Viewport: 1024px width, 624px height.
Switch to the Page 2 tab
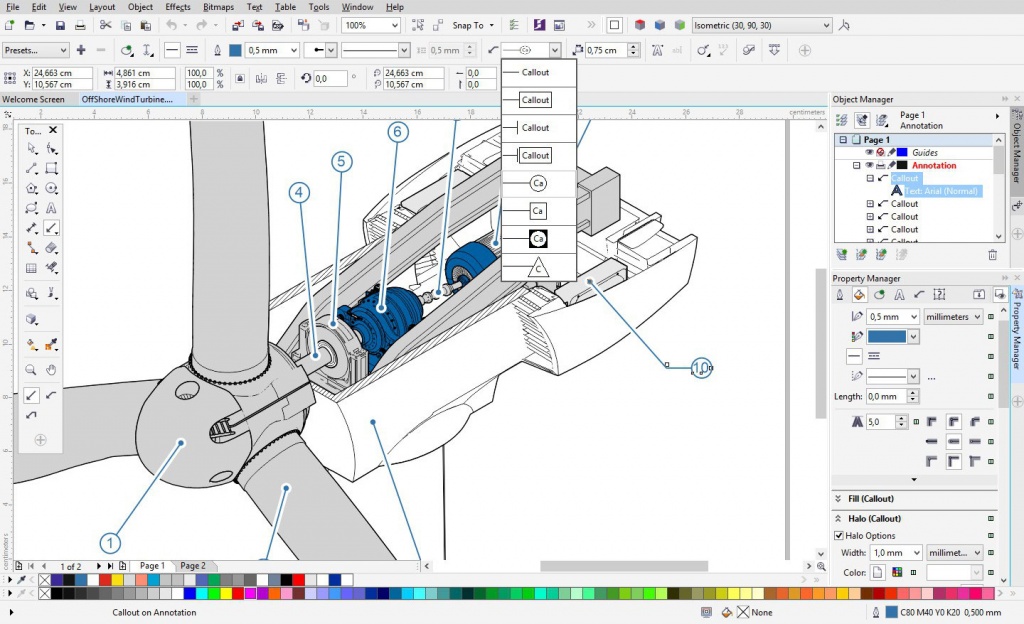click(x=193, y=566)
